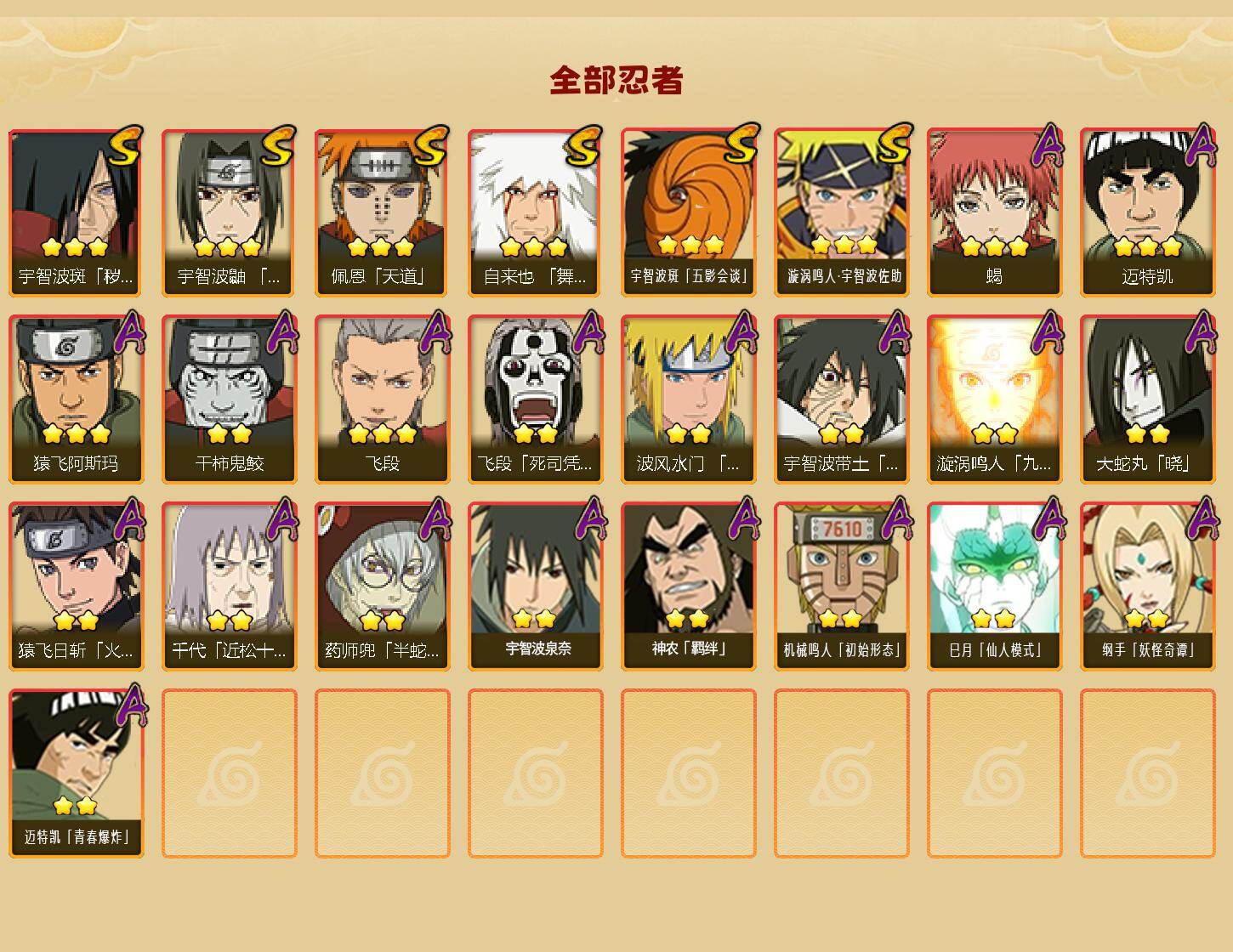Open the 飞段 three-star card
This screenshot has width=1233, height=952.
pyautogui.click(x=382, y=399)
